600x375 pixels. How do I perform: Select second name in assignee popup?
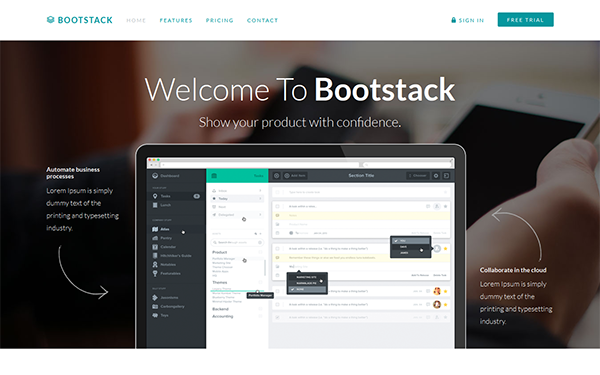click(411, 247)
